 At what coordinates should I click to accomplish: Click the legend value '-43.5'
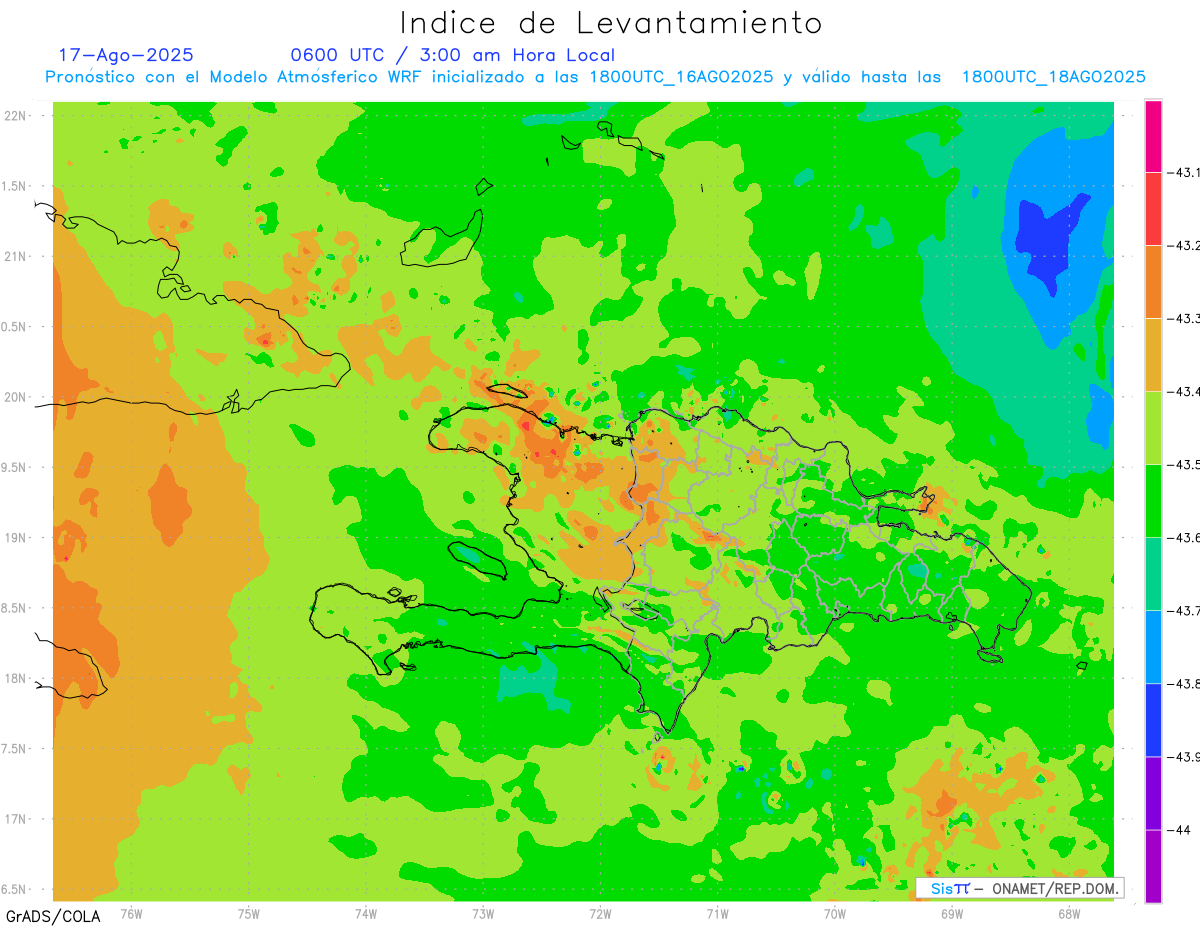pos(1183,465)
